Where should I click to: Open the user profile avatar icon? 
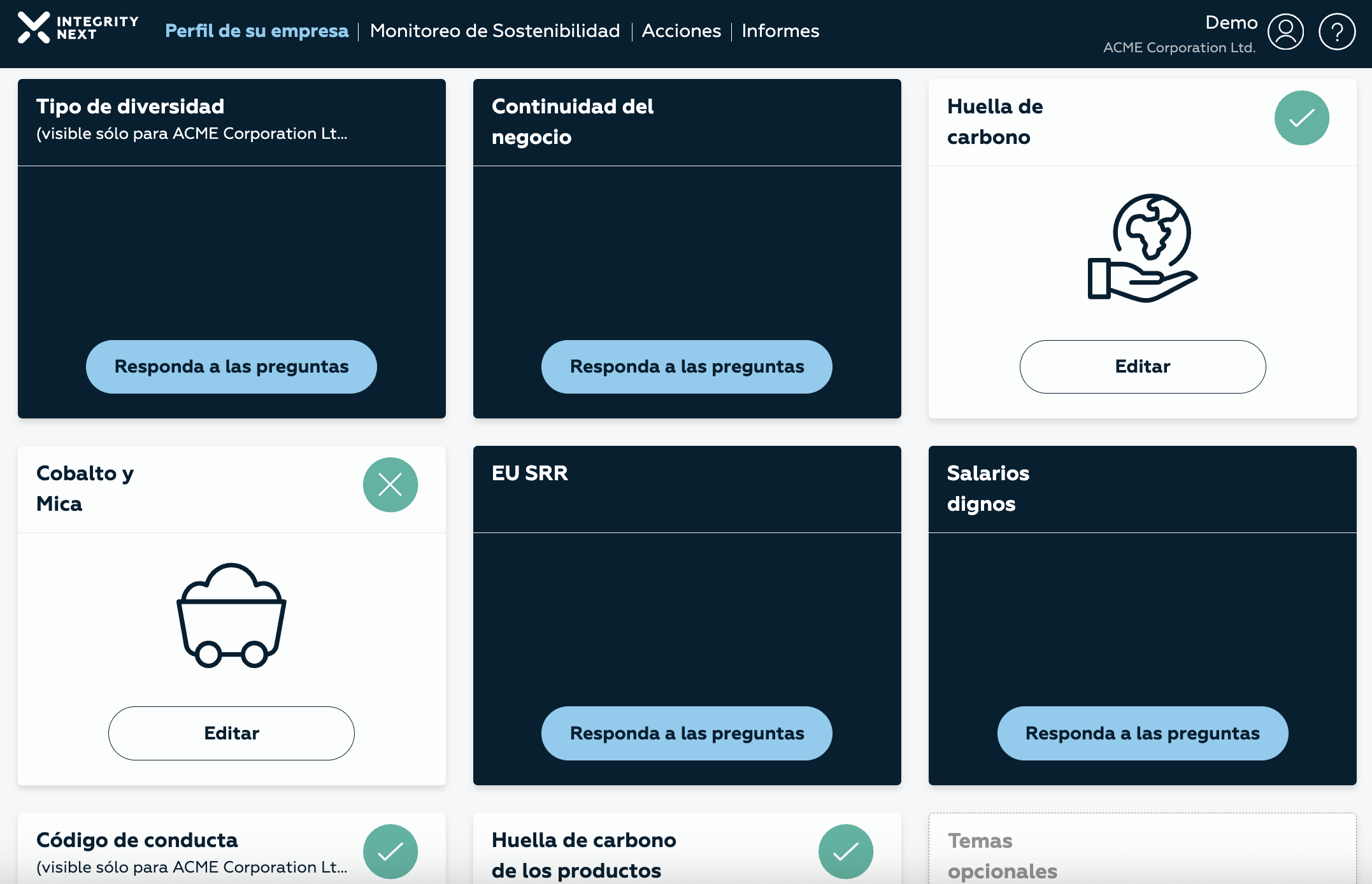coord(1285,31)
